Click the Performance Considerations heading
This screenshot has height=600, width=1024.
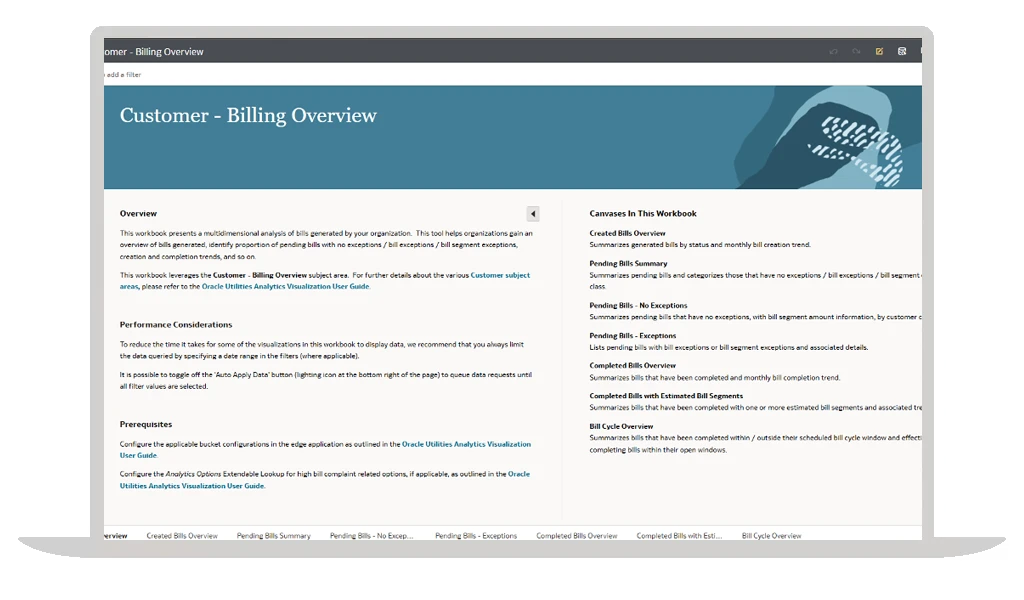point(176,325)
